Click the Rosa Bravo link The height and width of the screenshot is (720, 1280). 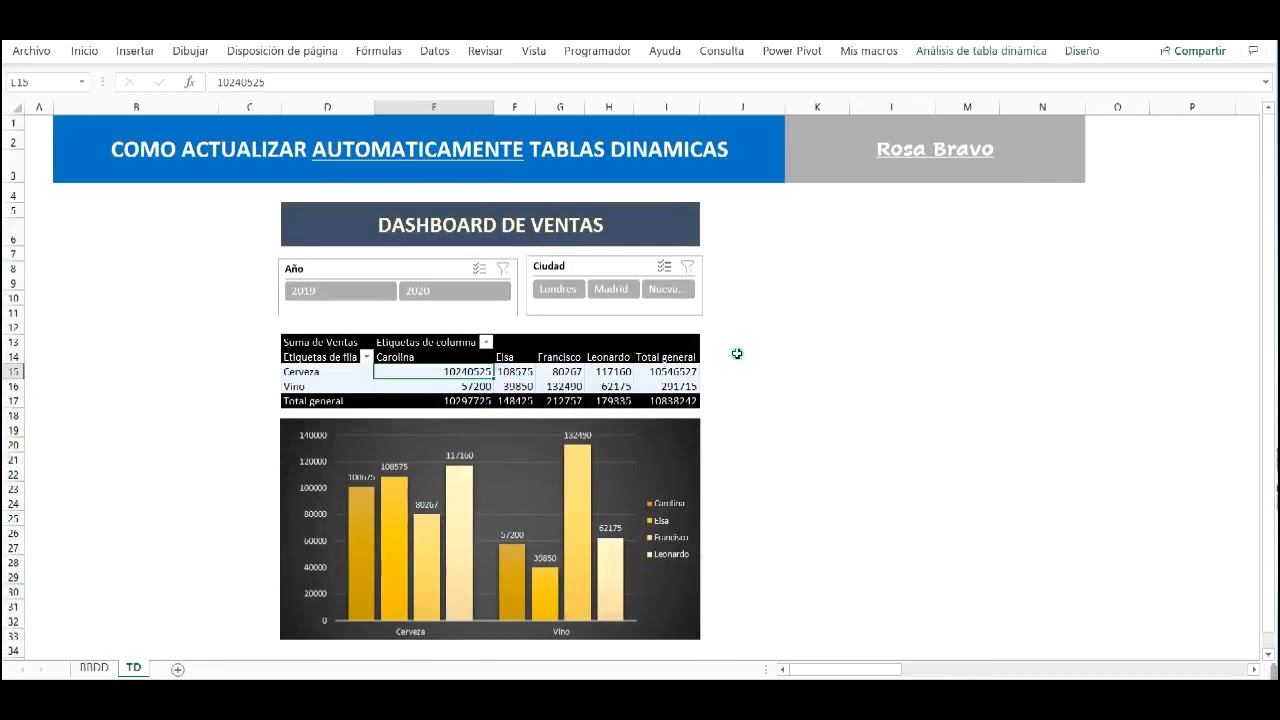click(935, 149)
